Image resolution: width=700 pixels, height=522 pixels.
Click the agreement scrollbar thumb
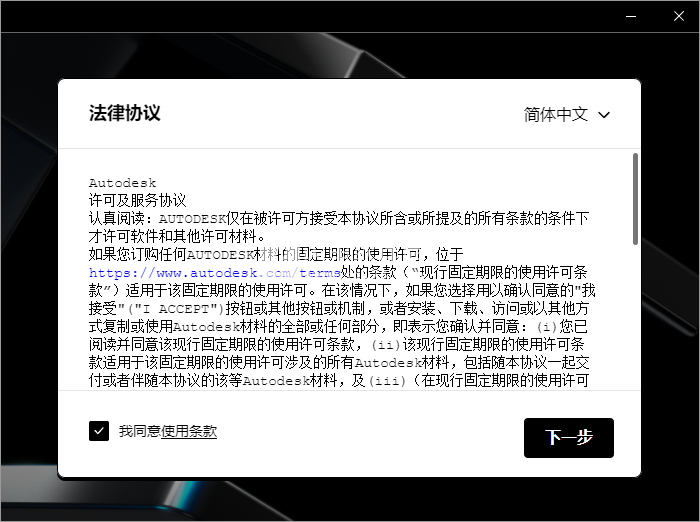click(635, 198)
